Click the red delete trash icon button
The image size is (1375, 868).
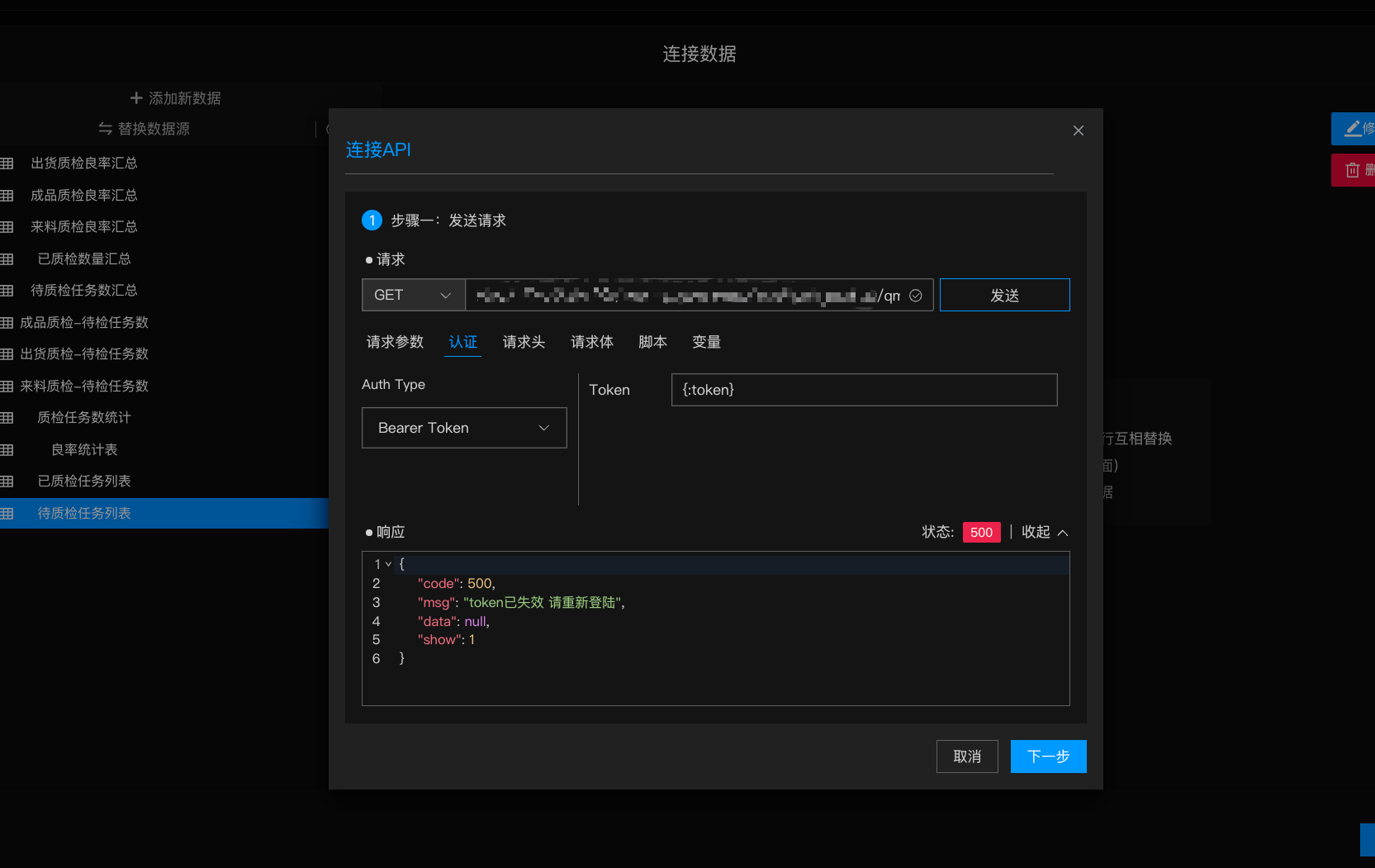point(1353,170)
